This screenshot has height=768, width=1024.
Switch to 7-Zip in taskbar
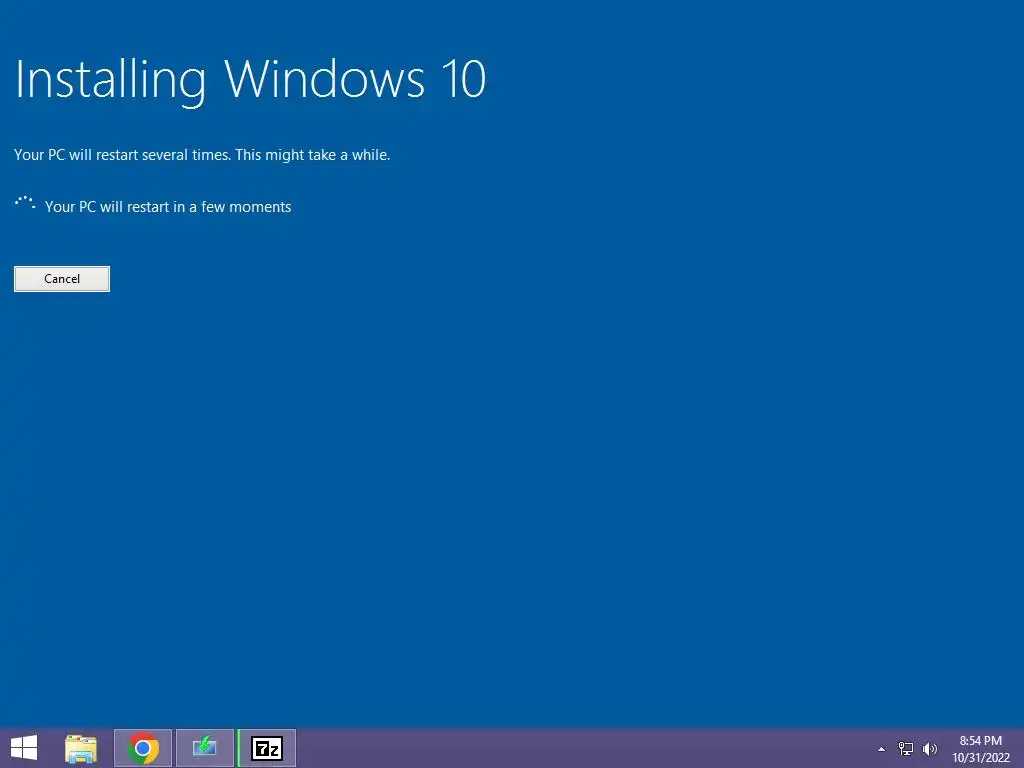pos(266,748)
